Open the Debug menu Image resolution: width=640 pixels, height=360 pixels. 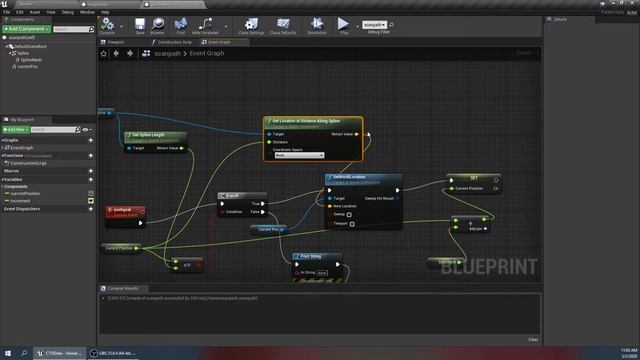68,12
